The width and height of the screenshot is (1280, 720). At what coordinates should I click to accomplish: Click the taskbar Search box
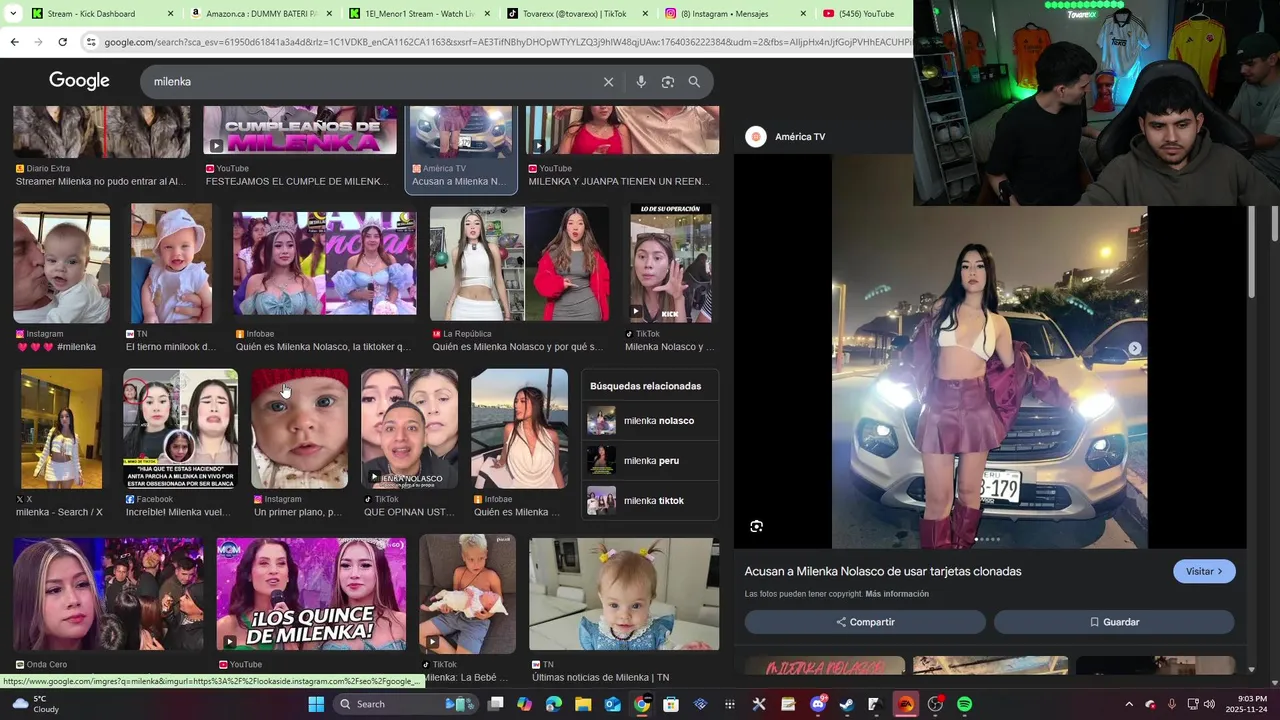405,704
